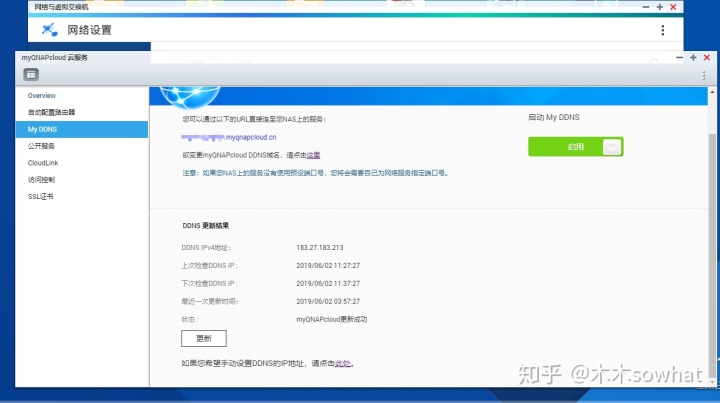Click the scrollbar up arrow in the content pane
720x403 pixels.
click(712, 92)
